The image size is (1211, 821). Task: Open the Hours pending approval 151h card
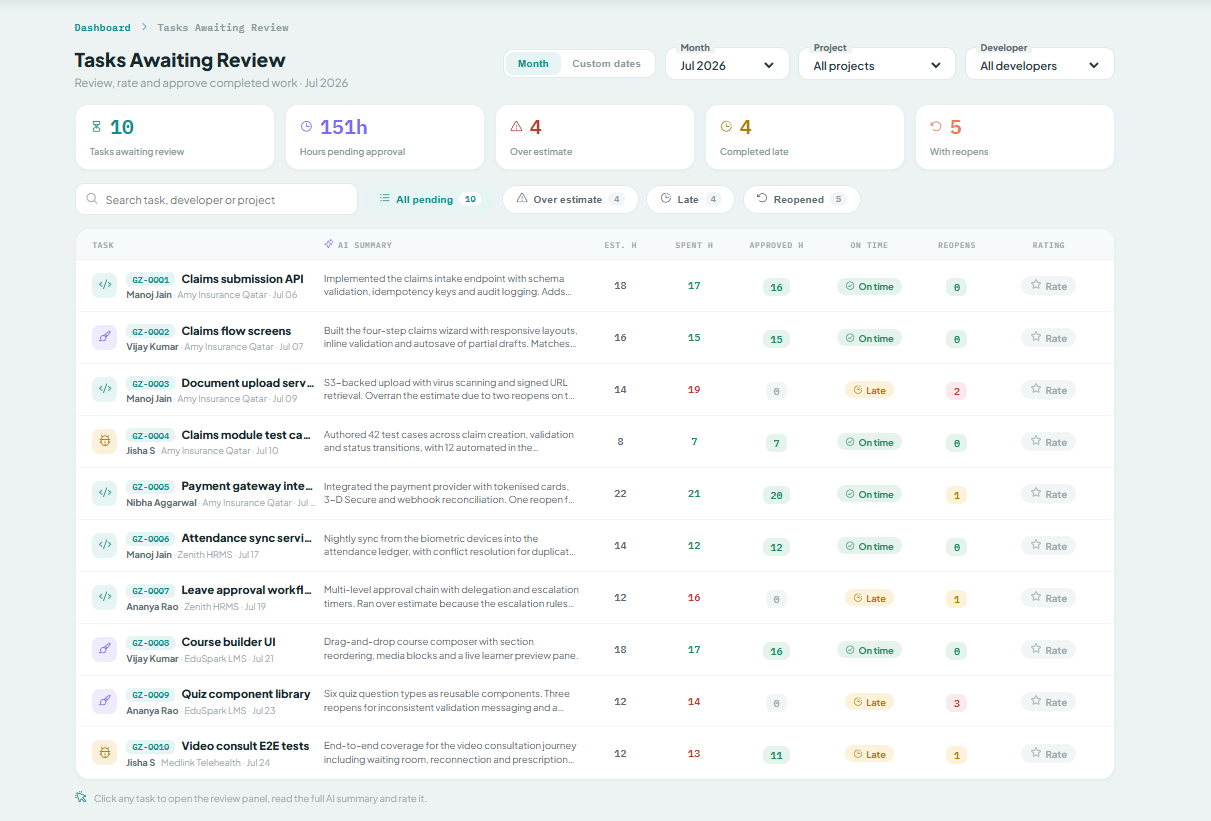pyautogui.click(x=385, y=137)
